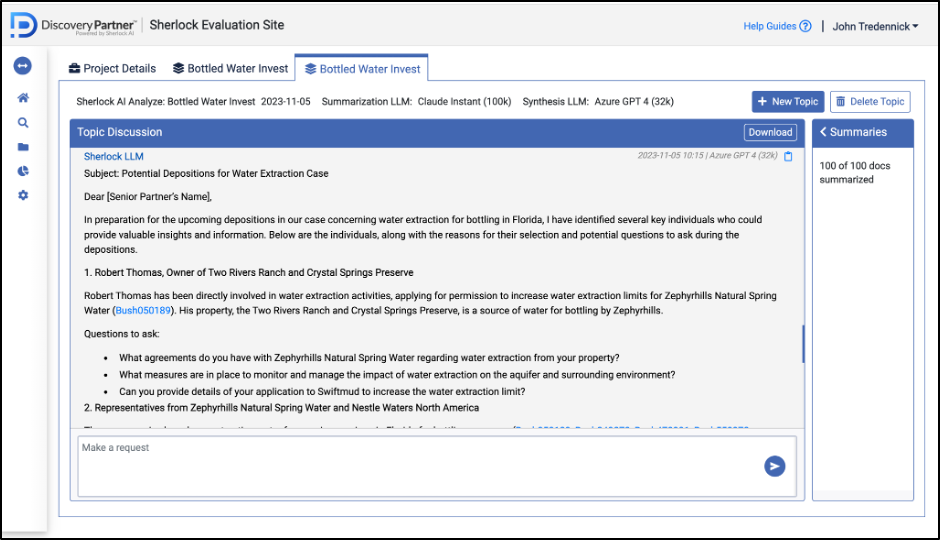Open the pie chart analytics icon
This screenshot has height=540, width=940.
coord(23,171)
